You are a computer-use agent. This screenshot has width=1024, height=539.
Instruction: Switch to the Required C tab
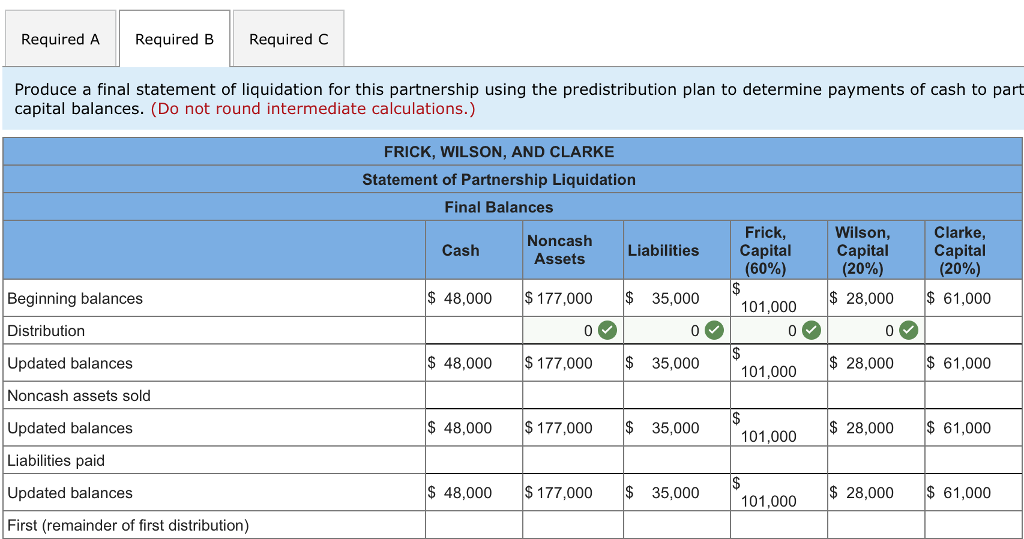[289, 39]
